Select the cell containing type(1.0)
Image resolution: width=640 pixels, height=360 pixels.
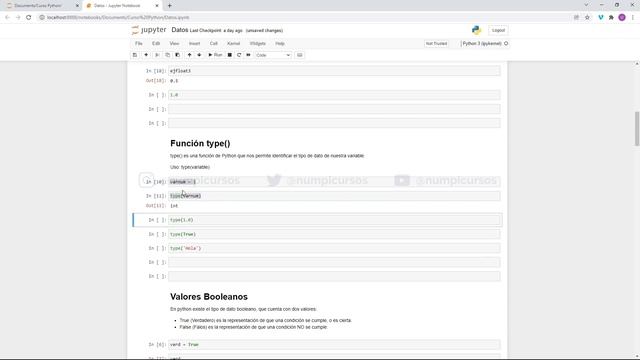334,220
